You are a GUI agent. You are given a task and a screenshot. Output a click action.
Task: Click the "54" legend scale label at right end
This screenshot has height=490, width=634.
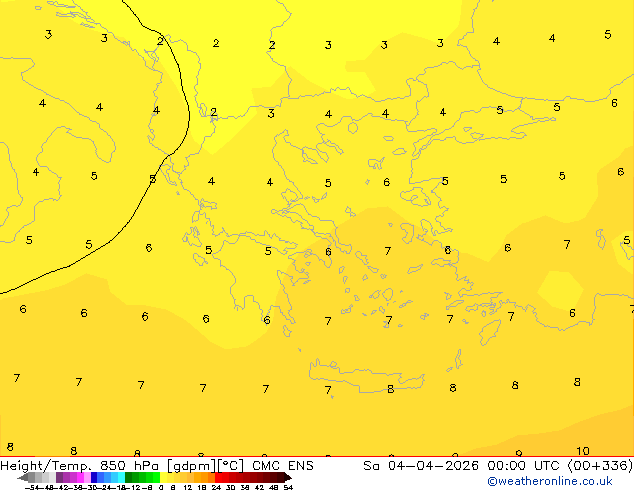point(288,487)
